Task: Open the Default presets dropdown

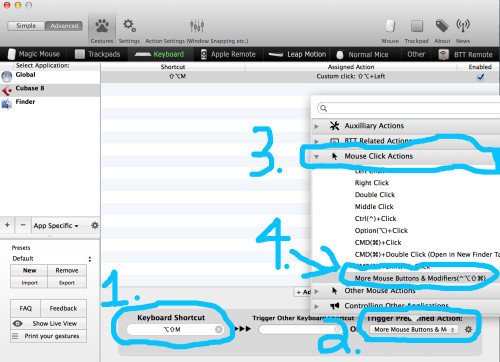Action: click(x=52, y=259)
